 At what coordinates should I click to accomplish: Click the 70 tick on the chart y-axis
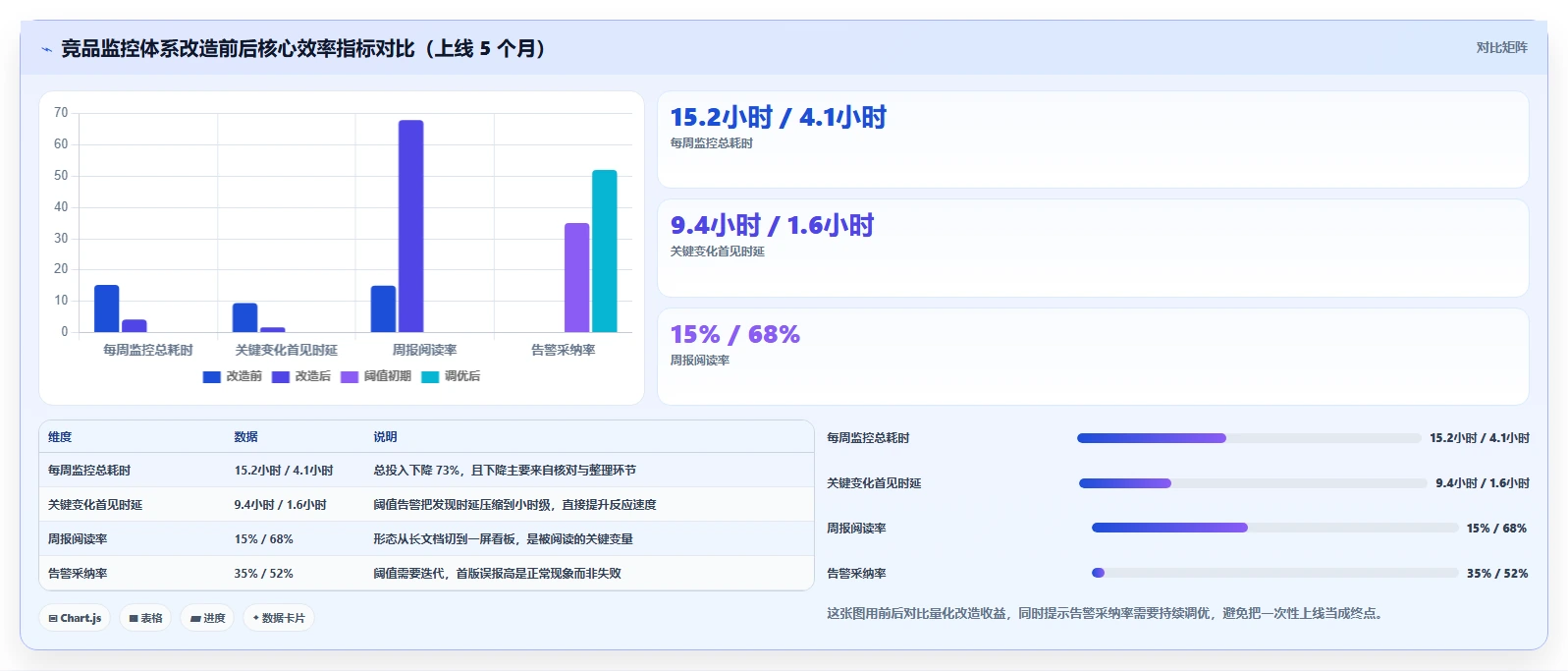pos(61,113)
